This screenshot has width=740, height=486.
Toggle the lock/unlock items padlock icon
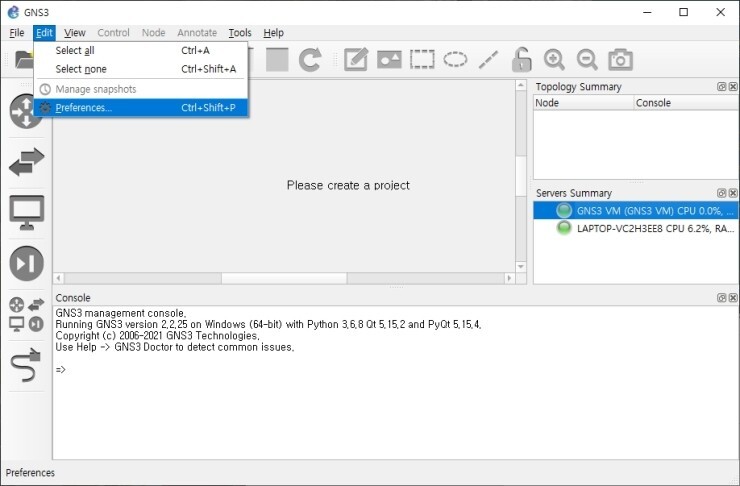(521, 59)
